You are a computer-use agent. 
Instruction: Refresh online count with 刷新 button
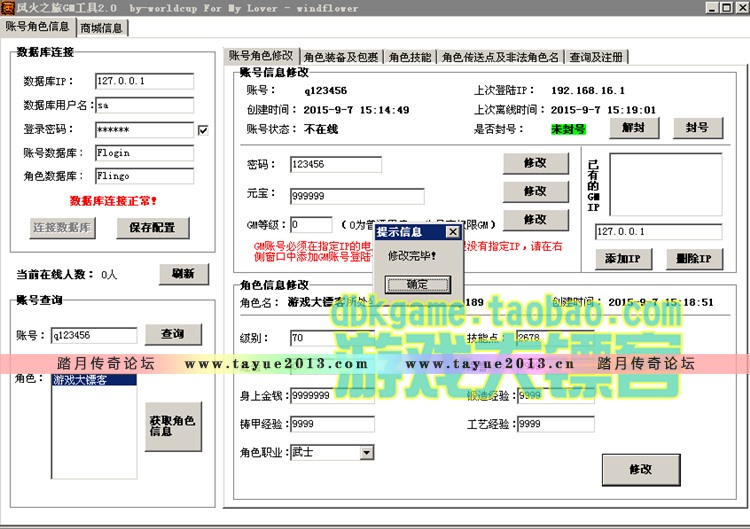tap(184, 274)
